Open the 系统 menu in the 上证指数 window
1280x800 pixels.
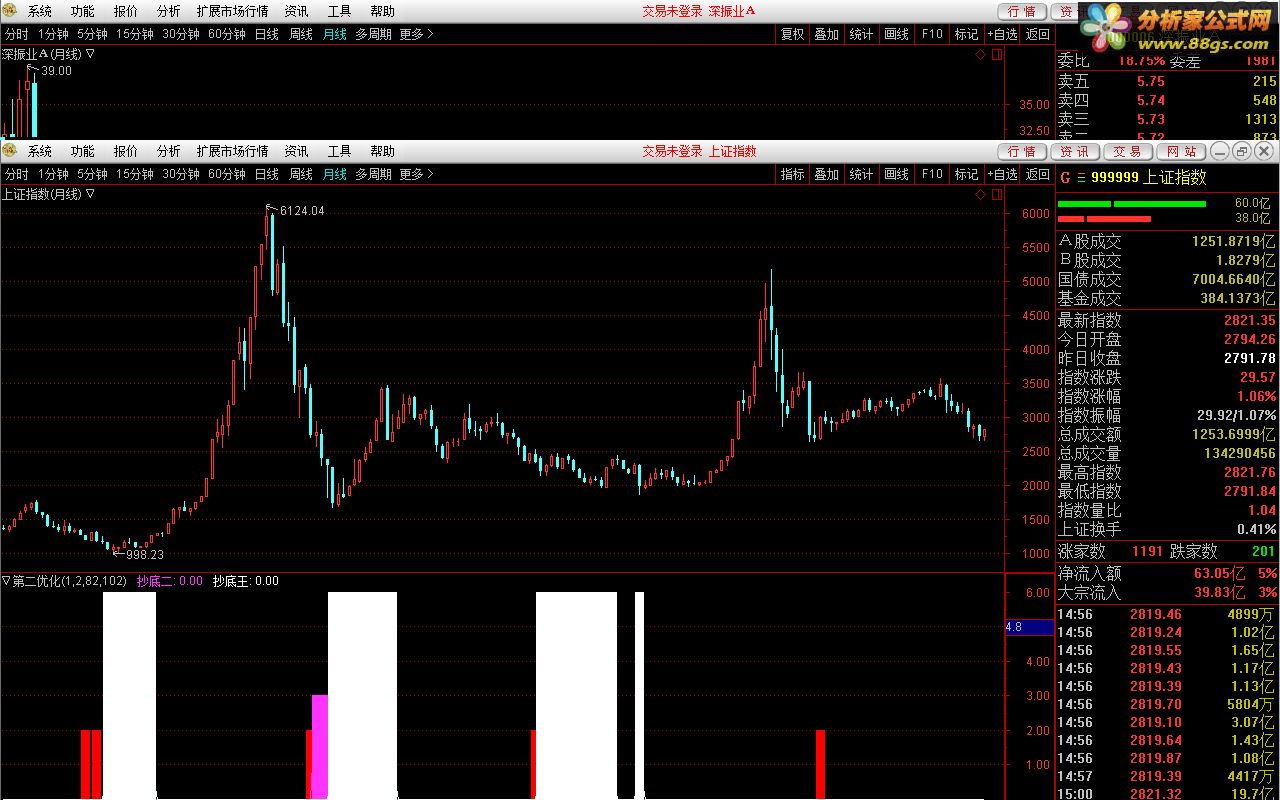tap(40, 151)
